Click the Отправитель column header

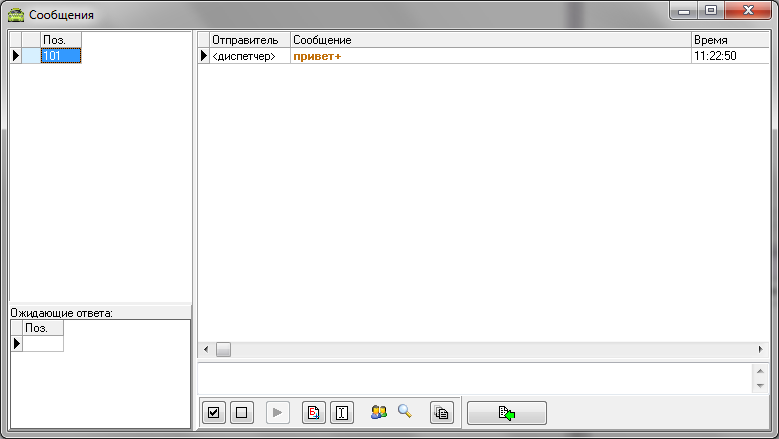(x=250, y=39)
